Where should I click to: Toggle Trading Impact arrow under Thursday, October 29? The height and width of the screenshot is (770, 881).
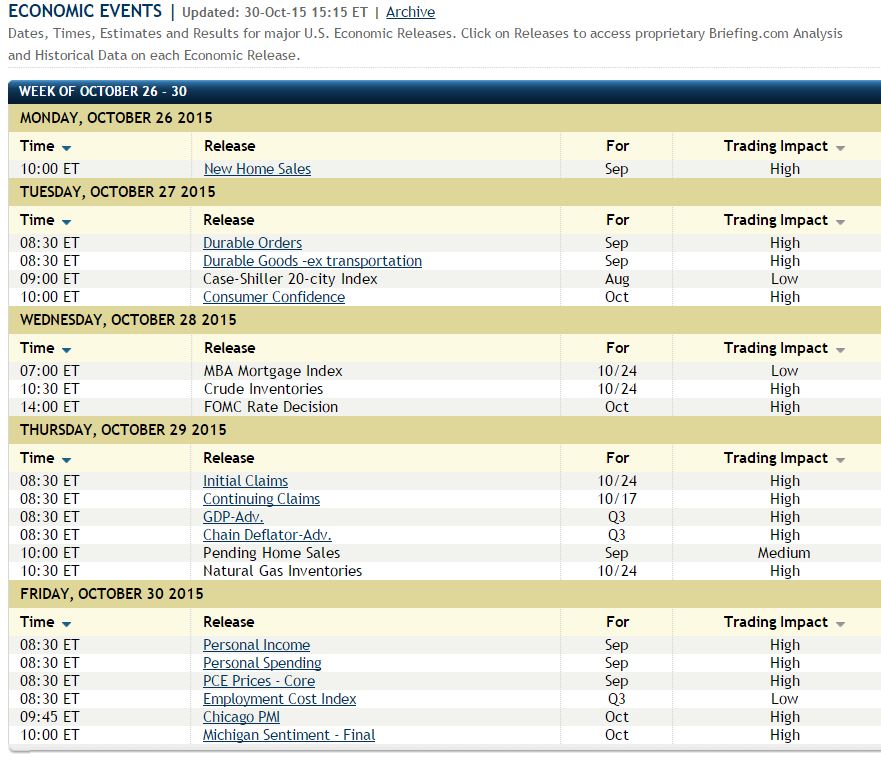(840, 460)
